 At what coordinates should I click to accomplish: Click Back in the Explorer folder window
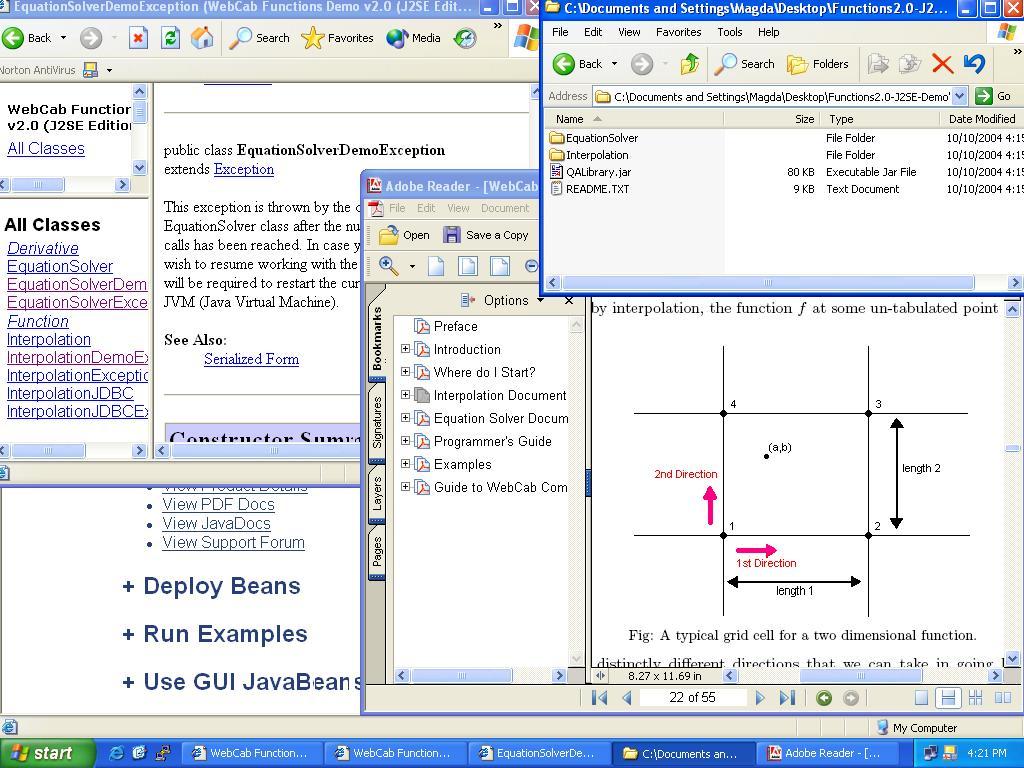[x=578, y=64]
